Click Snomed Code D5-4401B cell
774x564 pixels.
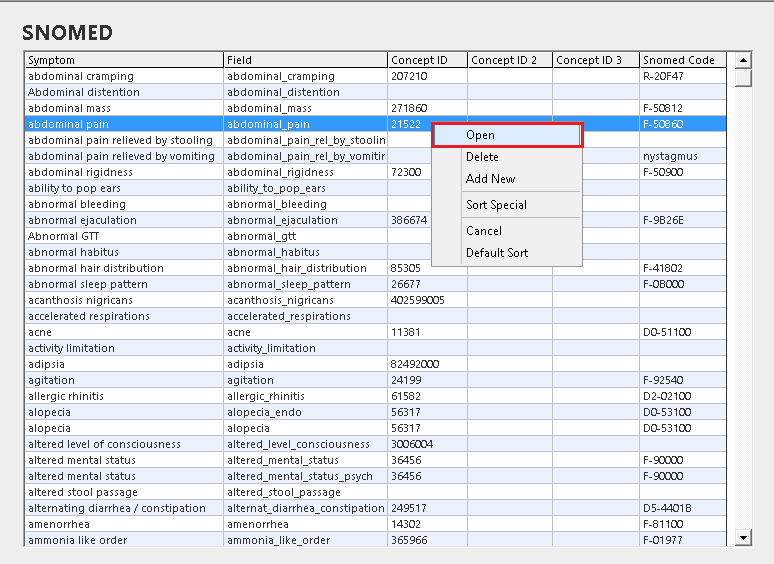(x=683, y=508)
